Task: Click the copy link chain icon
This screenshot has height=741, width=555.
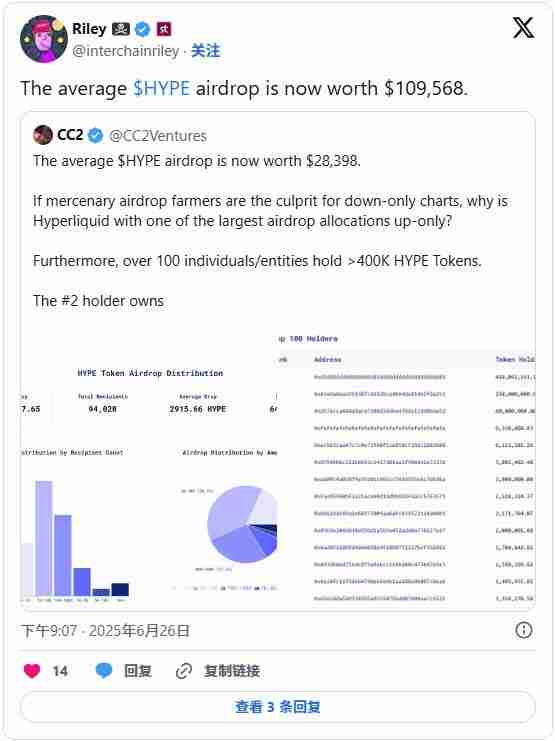Action: pos(183,671)
